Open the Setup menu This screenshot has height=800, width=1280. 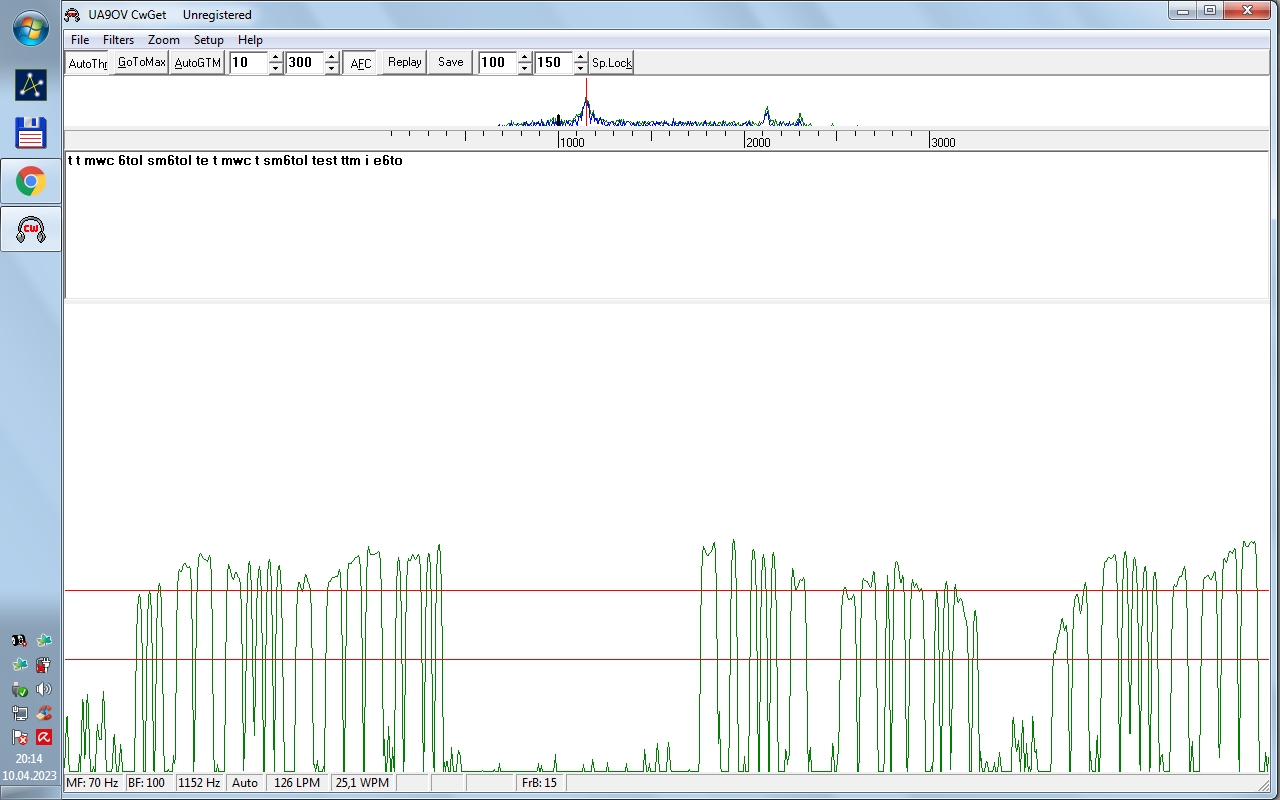(x=208, y=40)
